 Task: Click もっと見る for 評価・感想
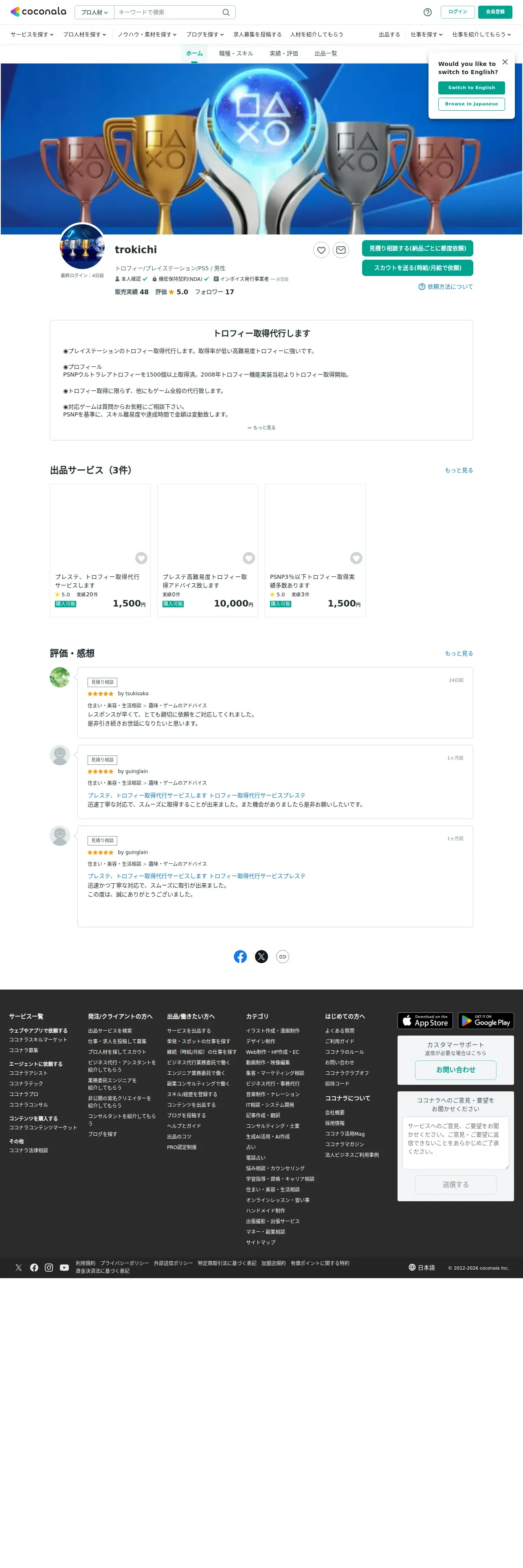459,654
